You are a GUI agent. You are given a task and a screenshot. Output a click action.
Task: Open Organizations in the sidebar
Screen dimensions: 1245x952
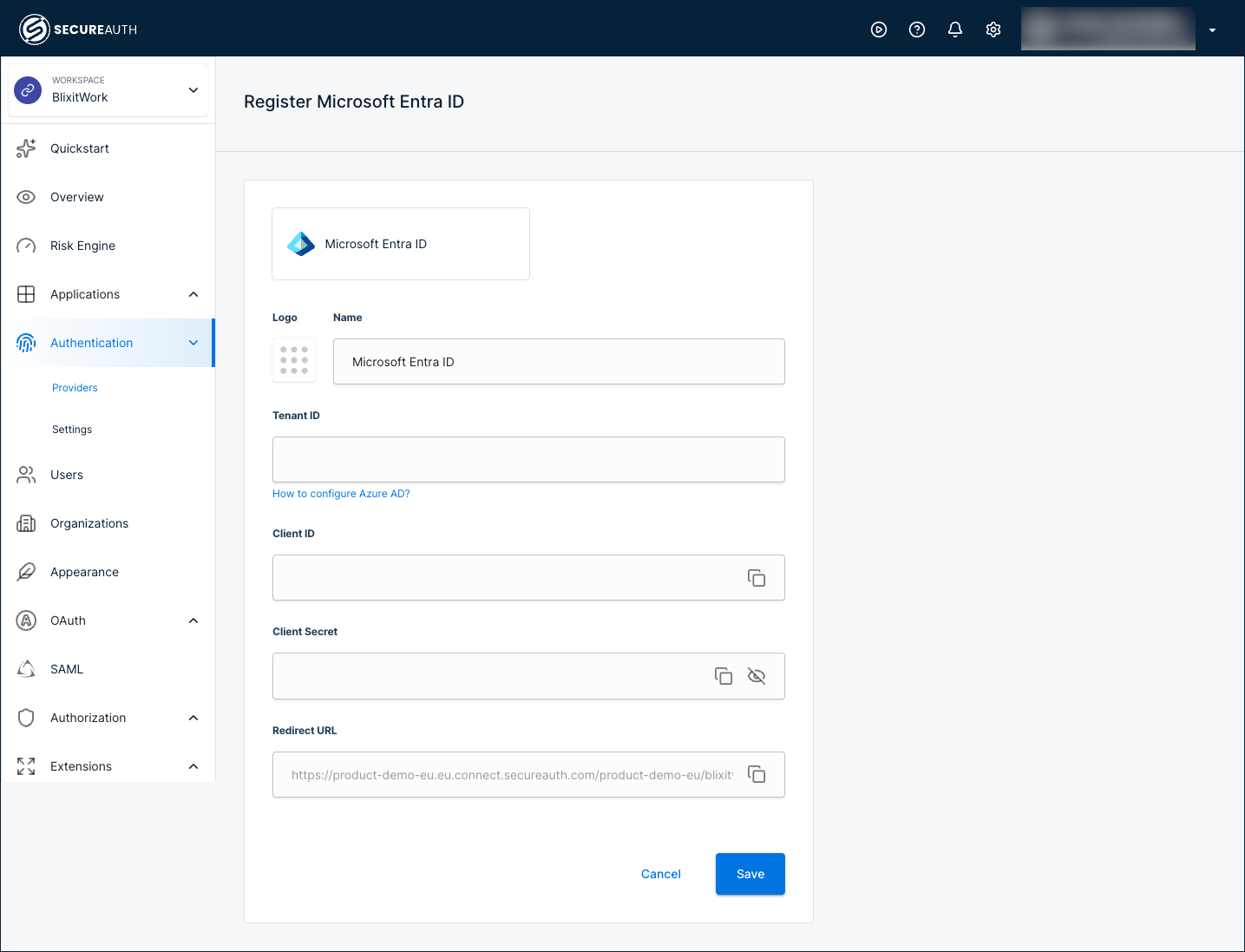[x=108, y=523]
